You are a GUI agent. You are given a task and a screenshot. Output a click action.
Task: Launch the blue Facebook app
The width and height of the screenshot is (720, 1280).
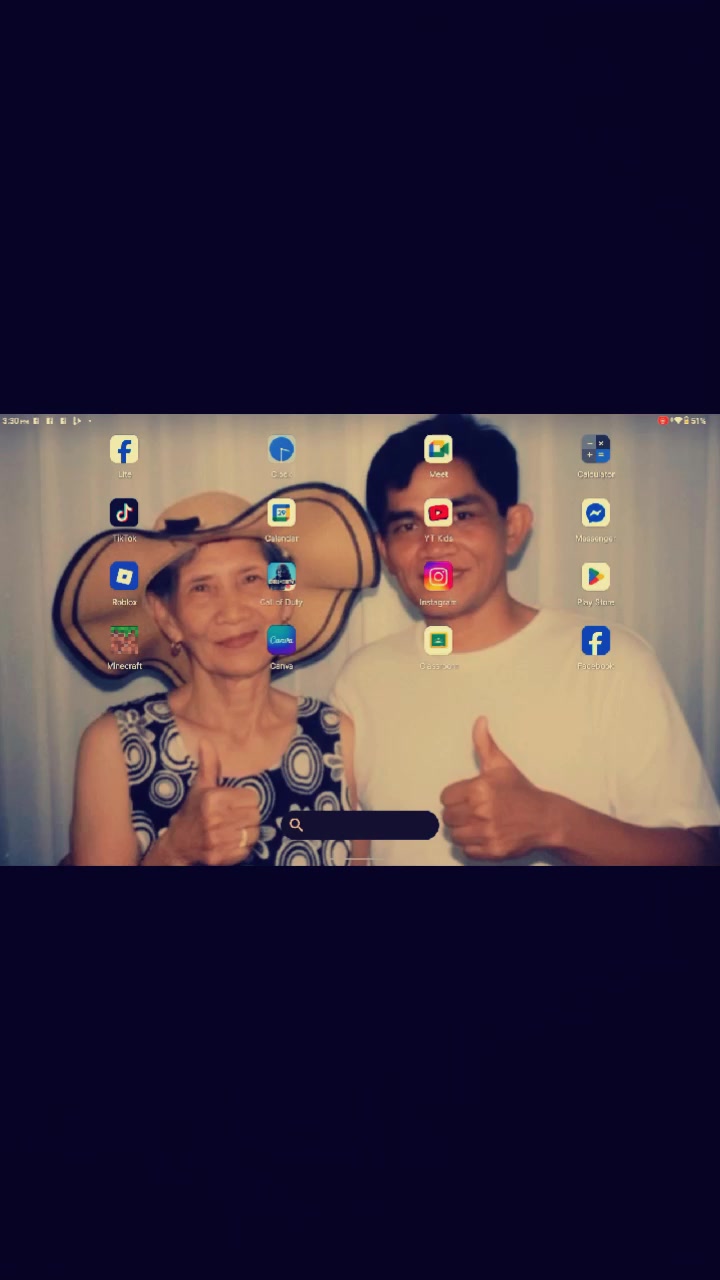(595, 641)
